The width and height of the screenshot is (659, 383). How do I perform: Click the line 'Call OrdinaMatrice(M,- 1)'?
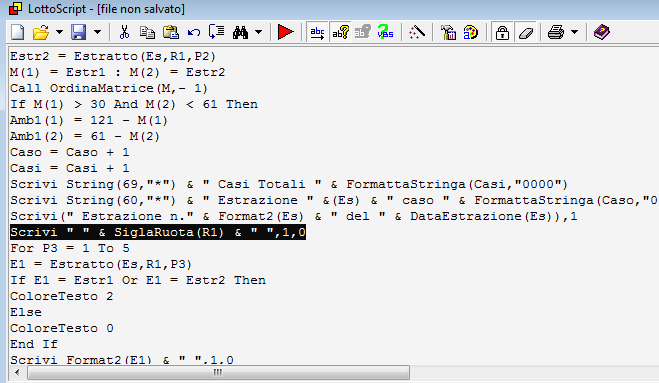point(109,88)
